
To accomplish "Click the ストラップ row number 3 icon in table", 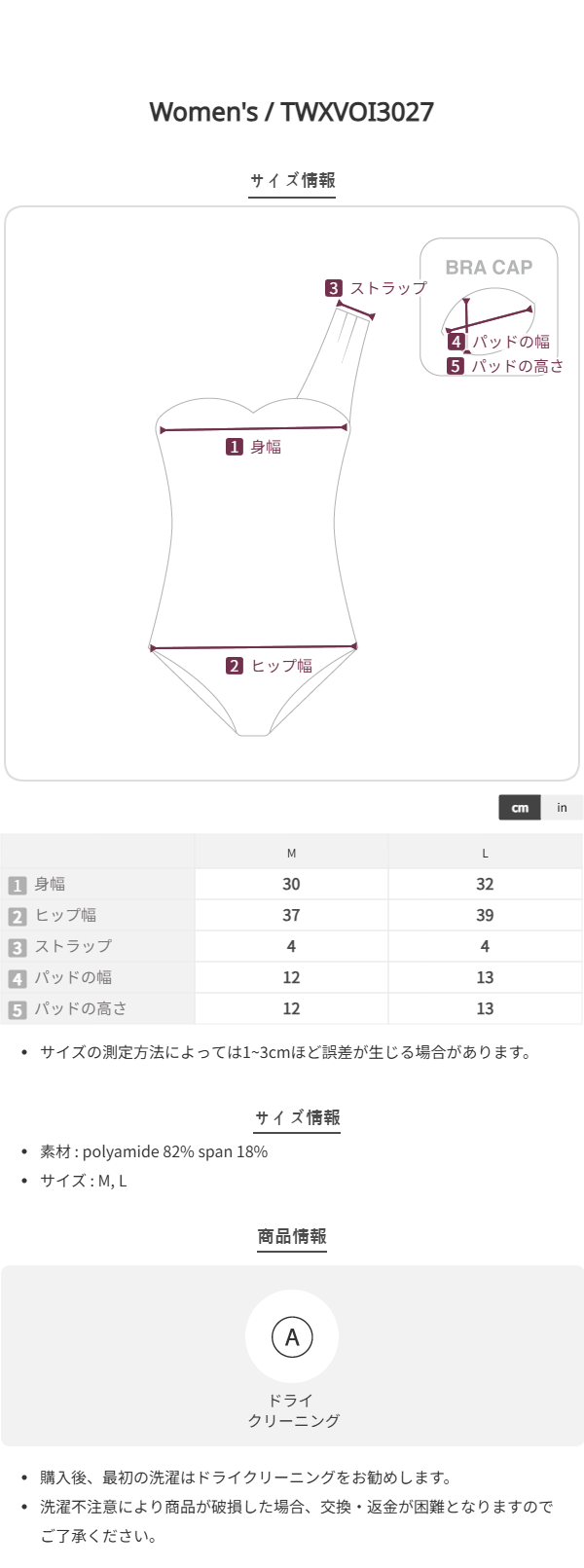I will point(17,947).
